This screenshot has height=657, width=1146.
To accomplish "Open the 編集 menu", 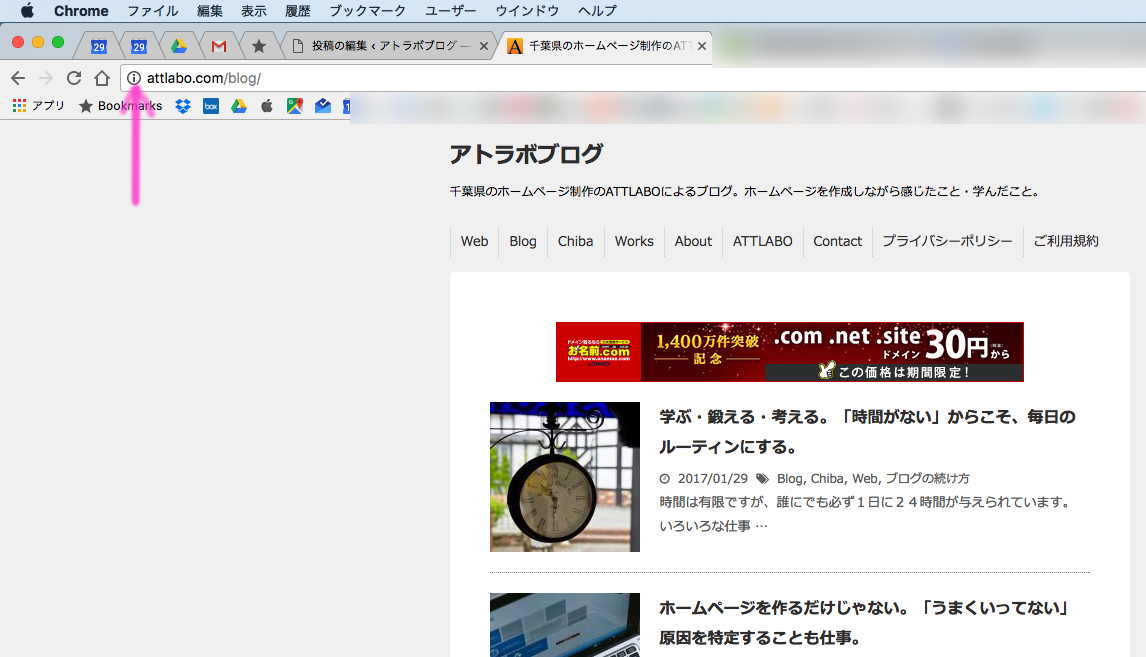I will coord(210,11).
